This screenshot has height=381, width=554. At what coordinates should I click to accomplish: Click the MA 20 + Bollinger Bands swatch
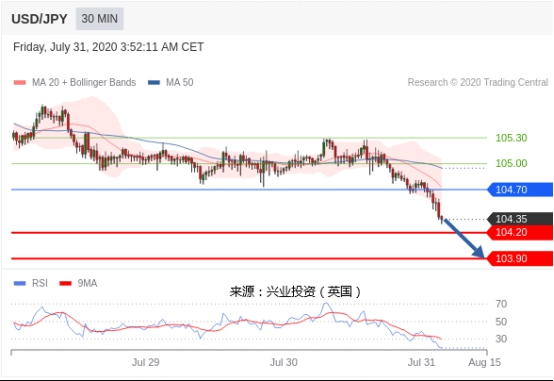pos(20,82)
